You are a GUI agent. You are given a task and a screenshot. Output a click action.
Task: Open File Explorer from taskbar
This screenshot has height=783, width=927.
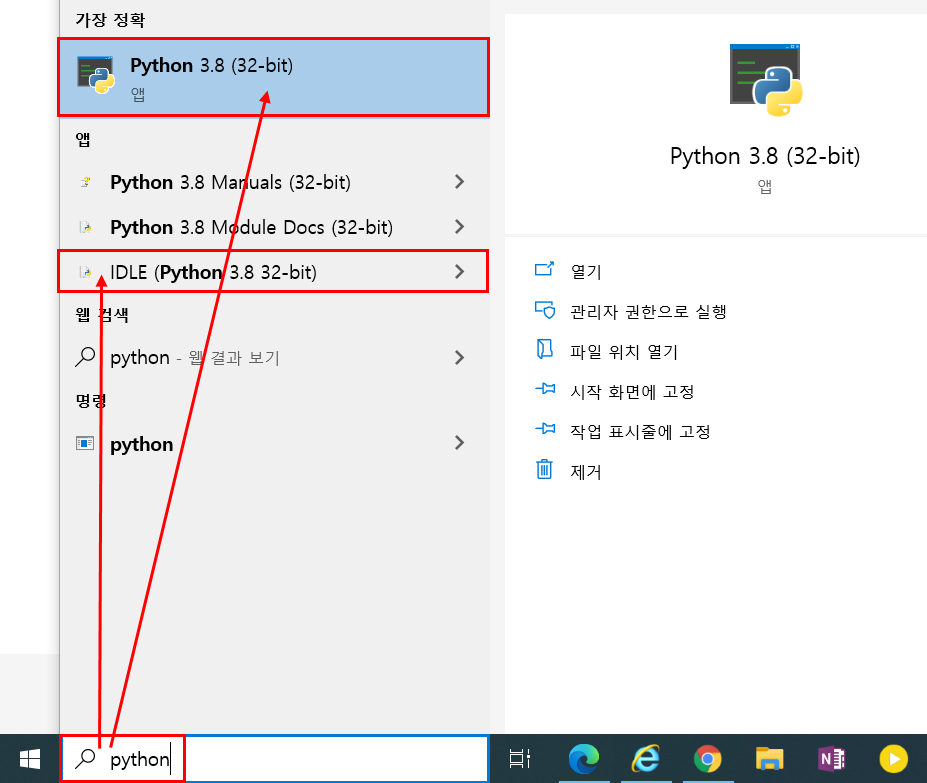pos(769,759)
